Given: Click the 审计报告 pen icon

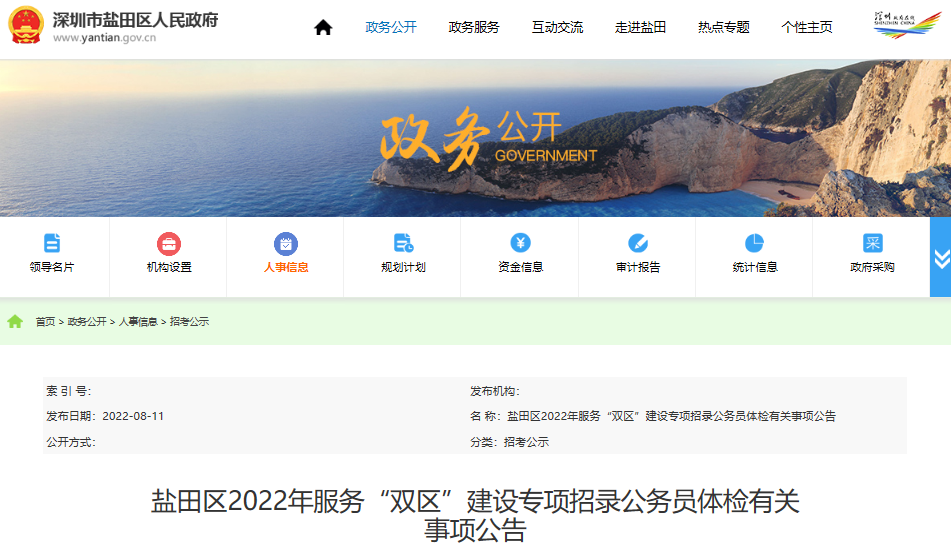Looking at the screenshot, I should tap(637, 243).
